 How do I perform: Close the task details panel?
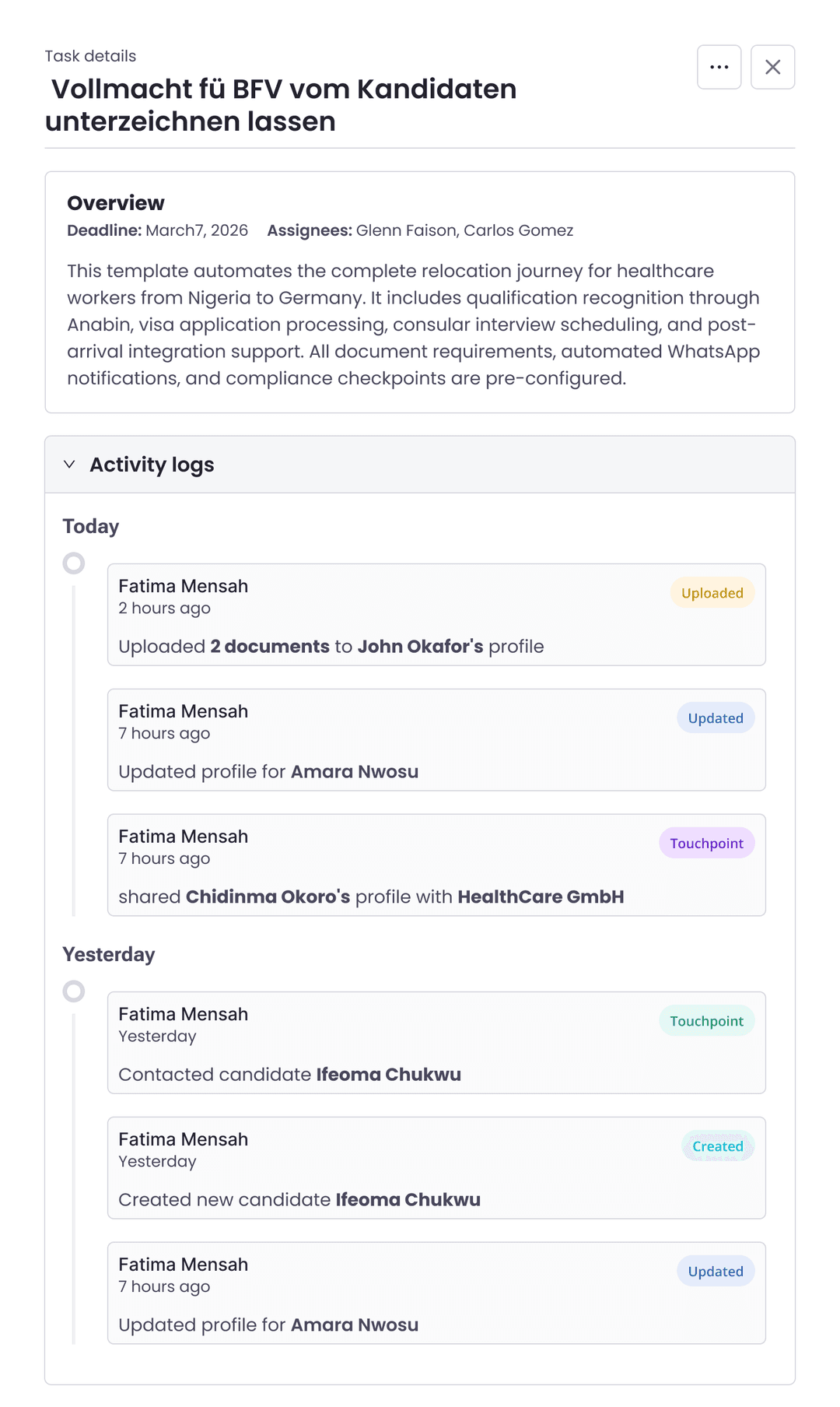[x=772, y=67]
